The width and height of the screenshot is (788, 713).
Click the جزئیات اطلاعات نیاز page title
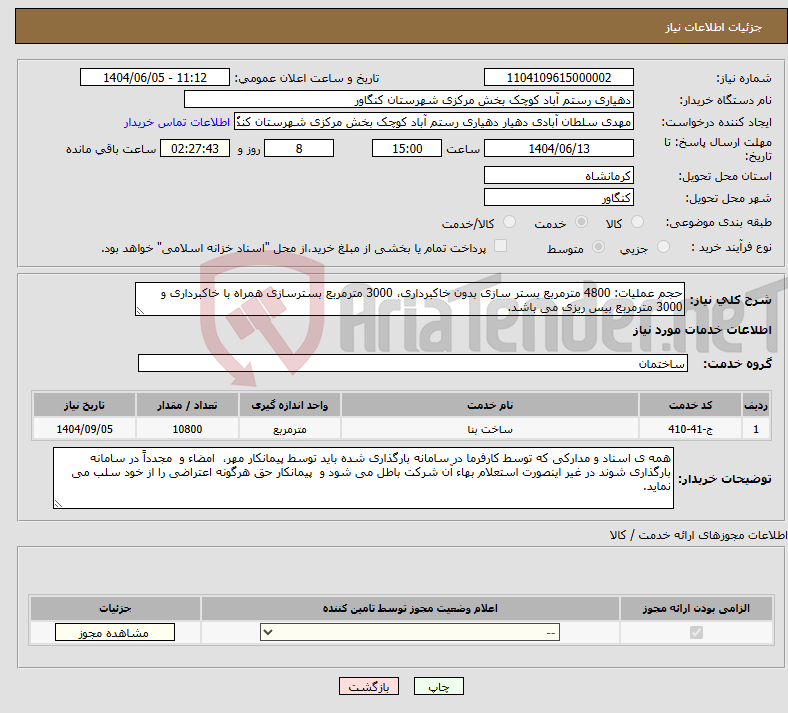click(x=714, y=27)
